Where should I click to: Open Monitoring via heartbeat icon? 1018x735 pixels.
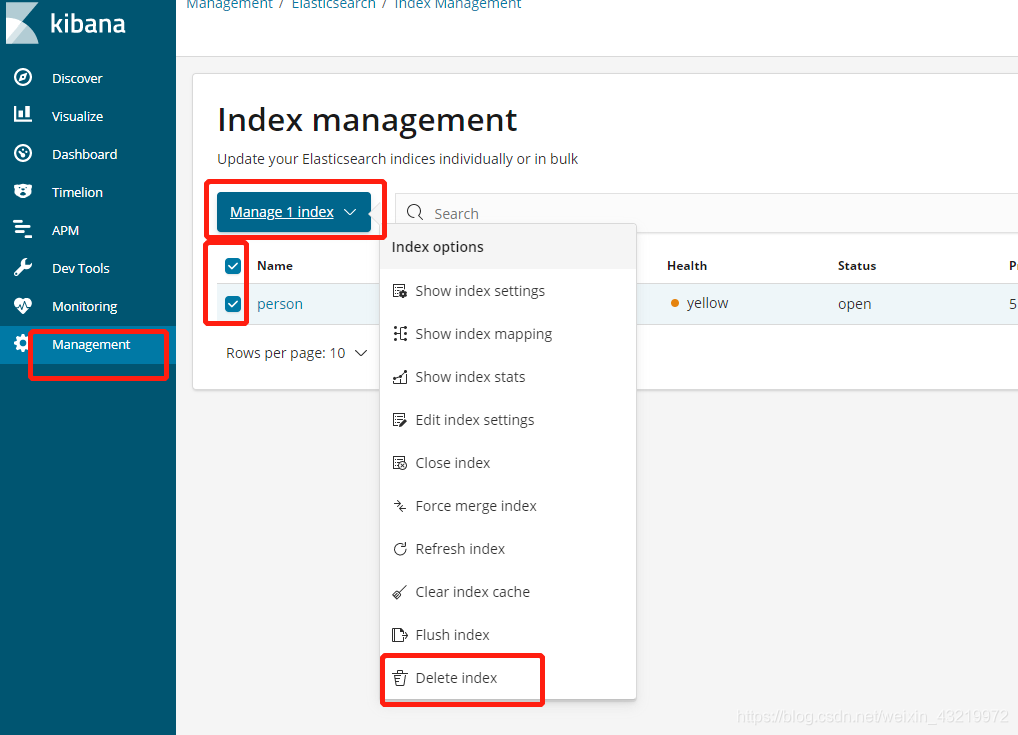pyautogui.click(x=23, y=305)
